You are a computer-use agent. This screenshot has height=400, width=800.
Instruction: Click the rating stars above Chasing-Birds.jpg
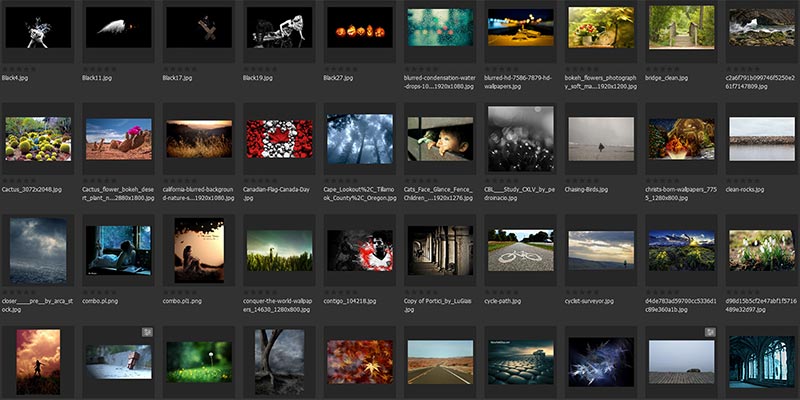[582, 180]
